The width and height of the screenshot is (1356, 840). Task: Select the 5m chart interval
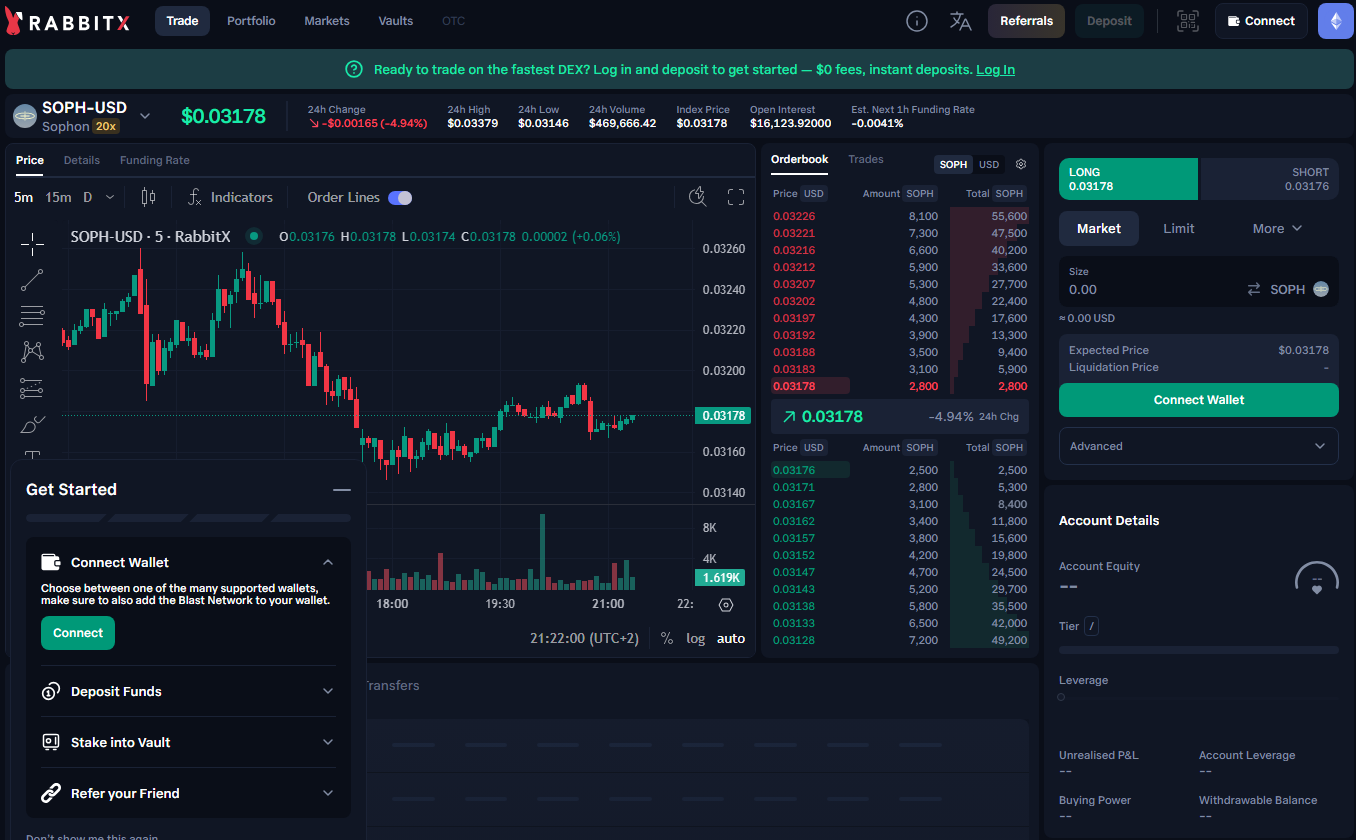click(23, 197)
